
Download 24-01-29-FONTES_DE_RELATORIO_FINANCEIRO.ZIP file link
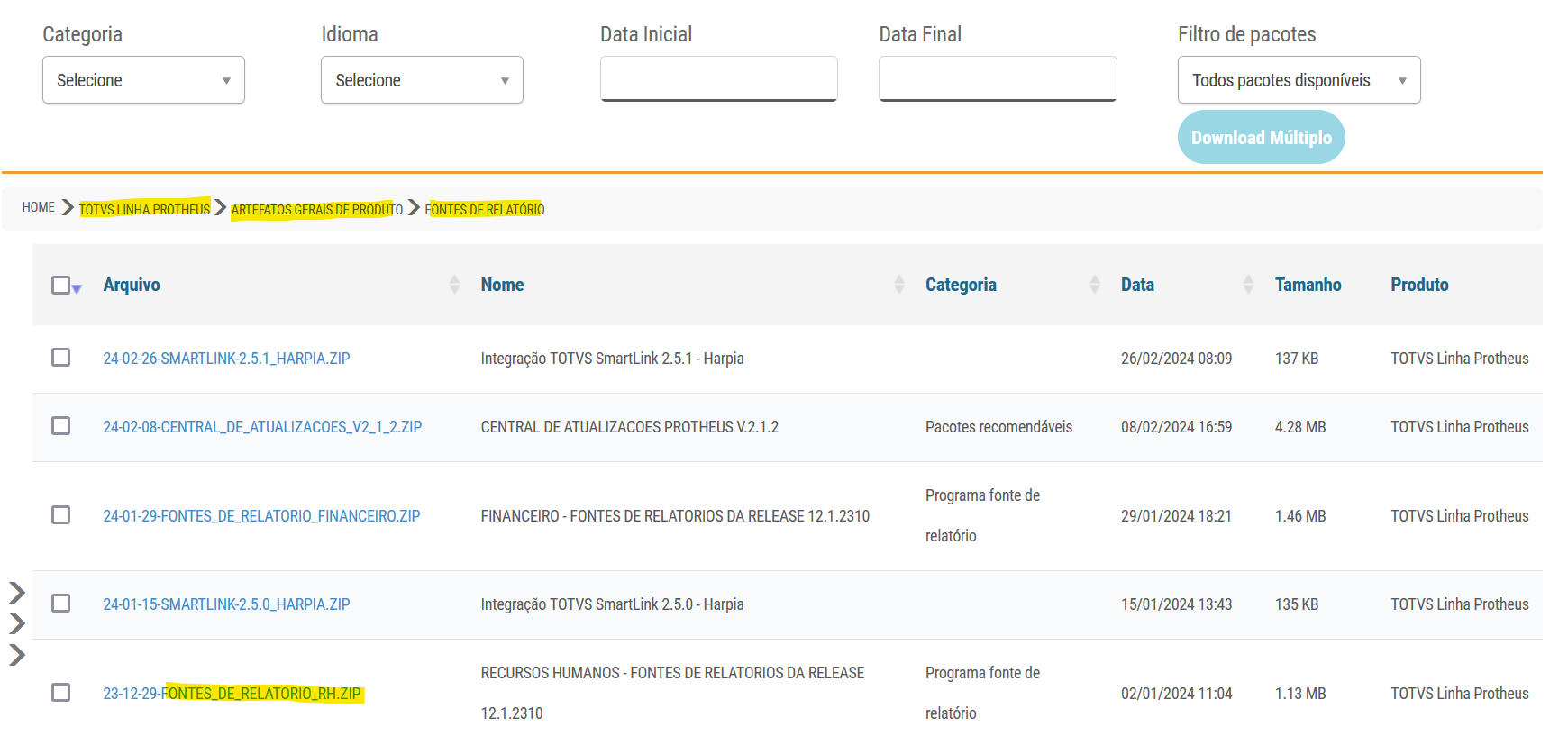pyautogui.click(x=261, y=516)
